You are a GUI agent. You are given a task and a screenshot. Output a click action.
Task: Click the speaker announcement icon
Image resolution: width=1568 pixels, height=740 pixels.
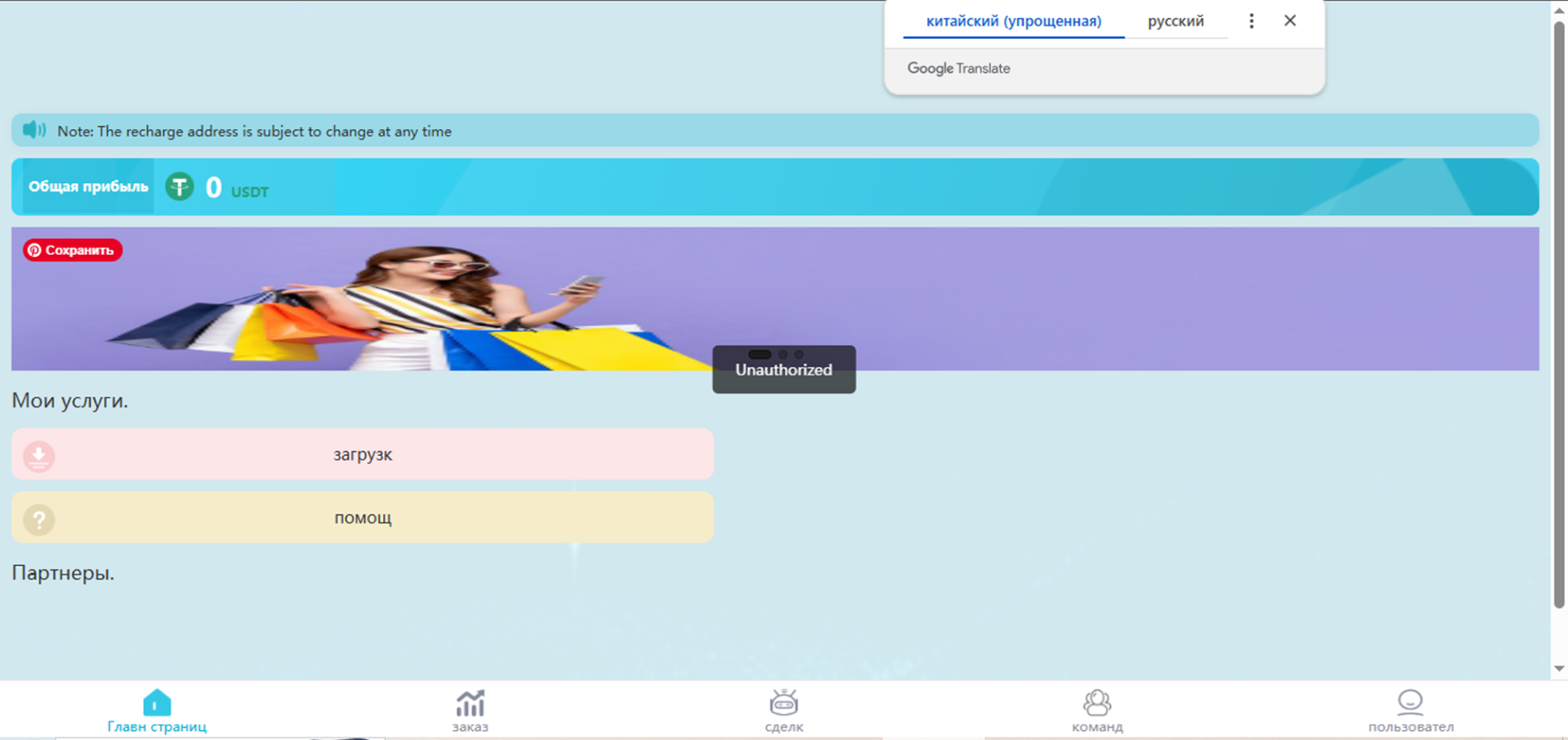pos(34,130)
